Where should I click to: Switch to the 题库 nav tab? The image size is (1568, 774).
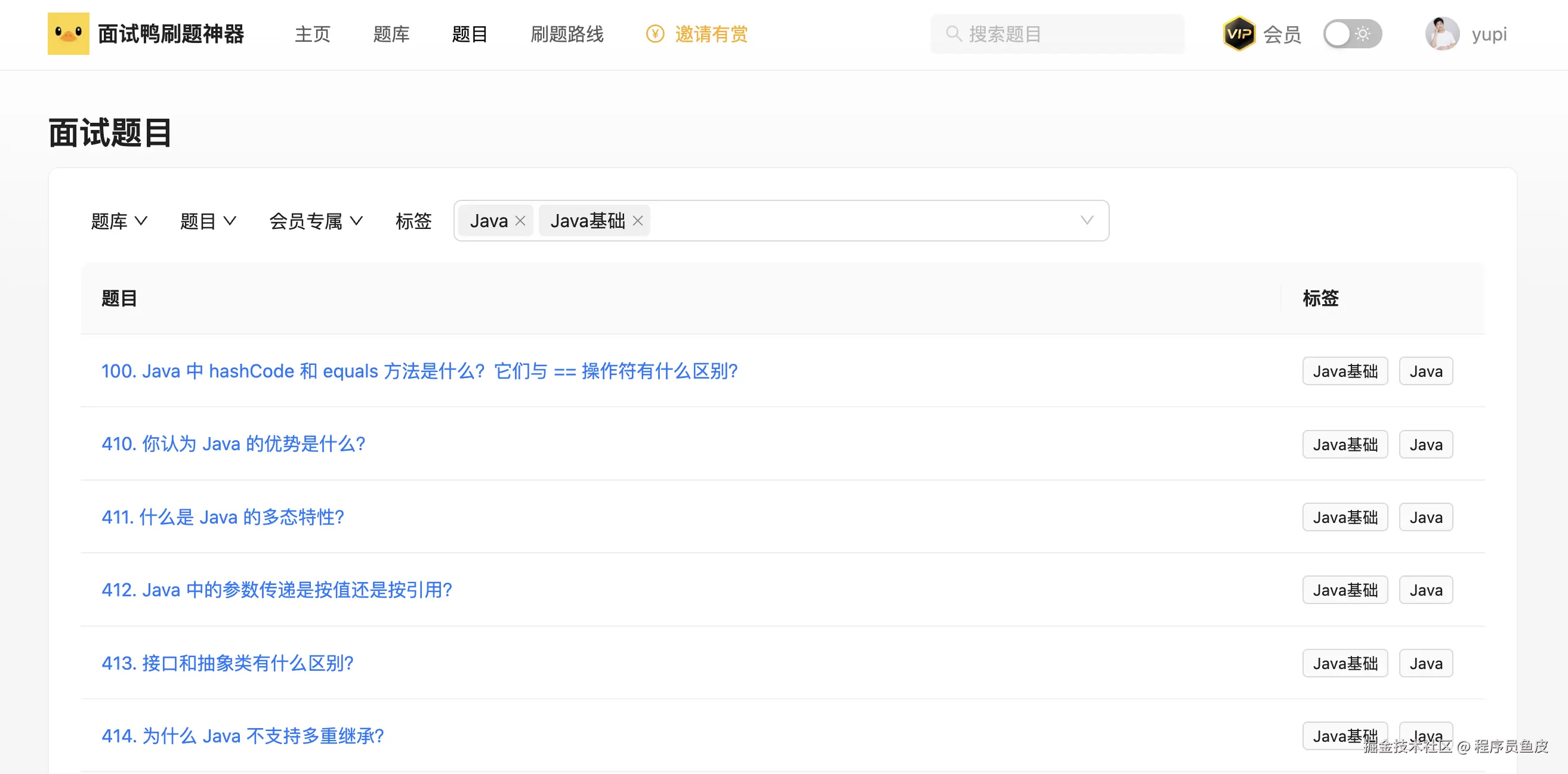pos(391,34)
